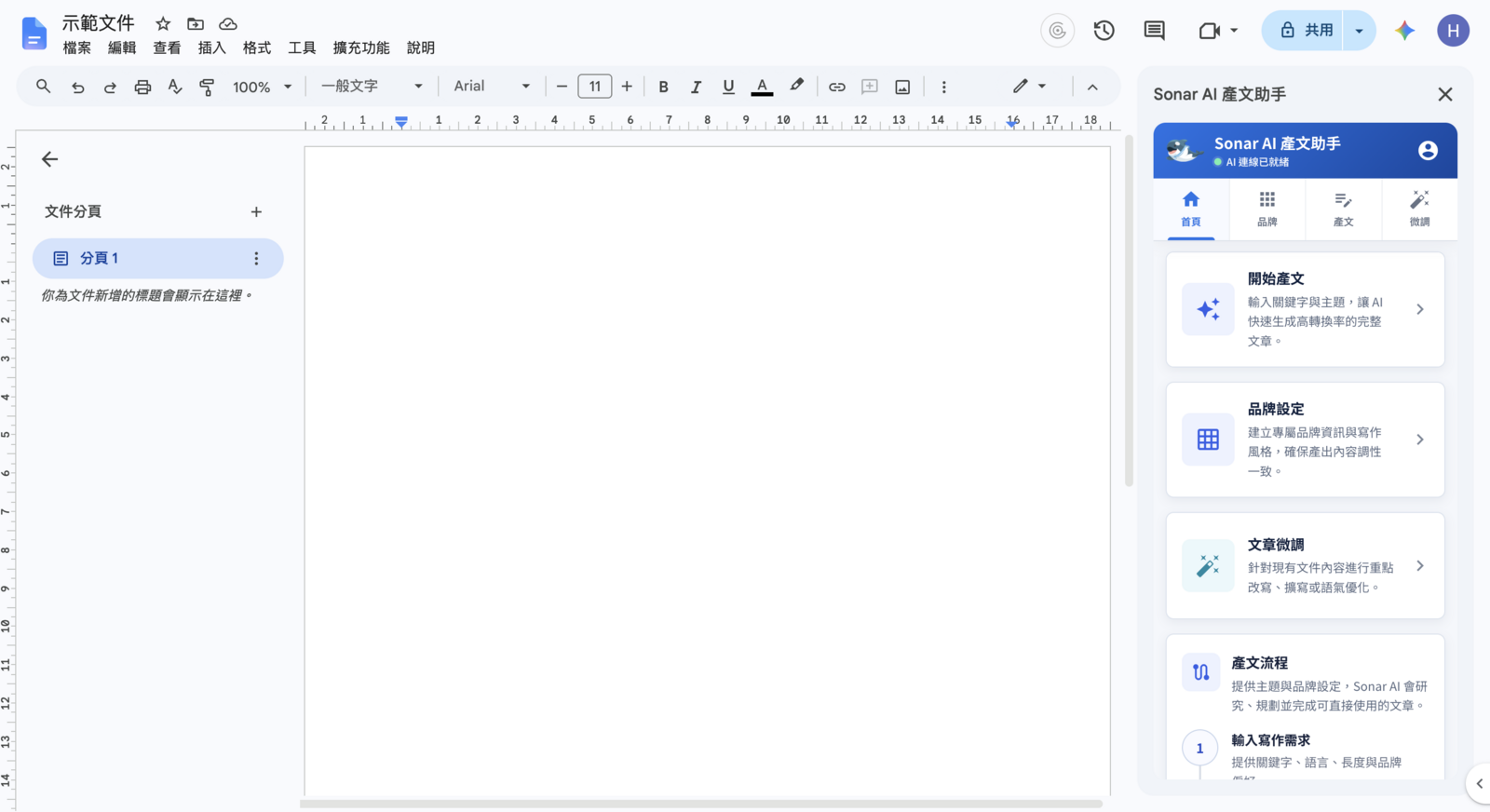View cloud save status icon
The width and height of the screenshot is (1490, 812).
227,23
